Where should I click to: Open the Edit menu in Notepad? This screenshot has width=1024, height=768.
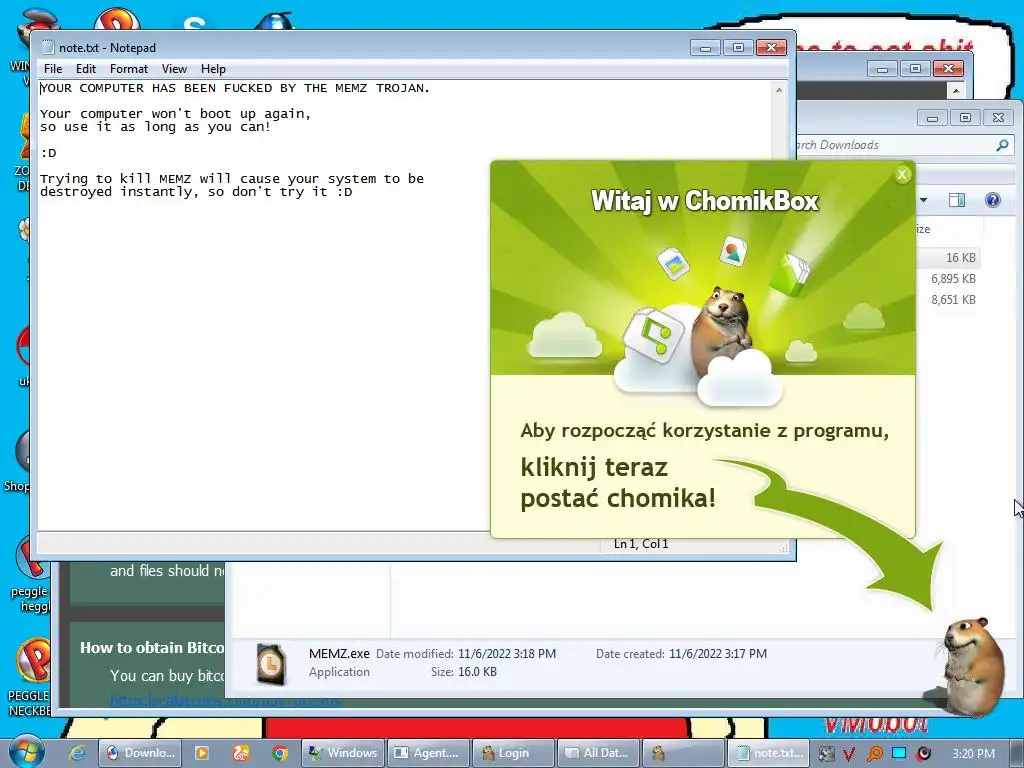click(x=86, y=69)
